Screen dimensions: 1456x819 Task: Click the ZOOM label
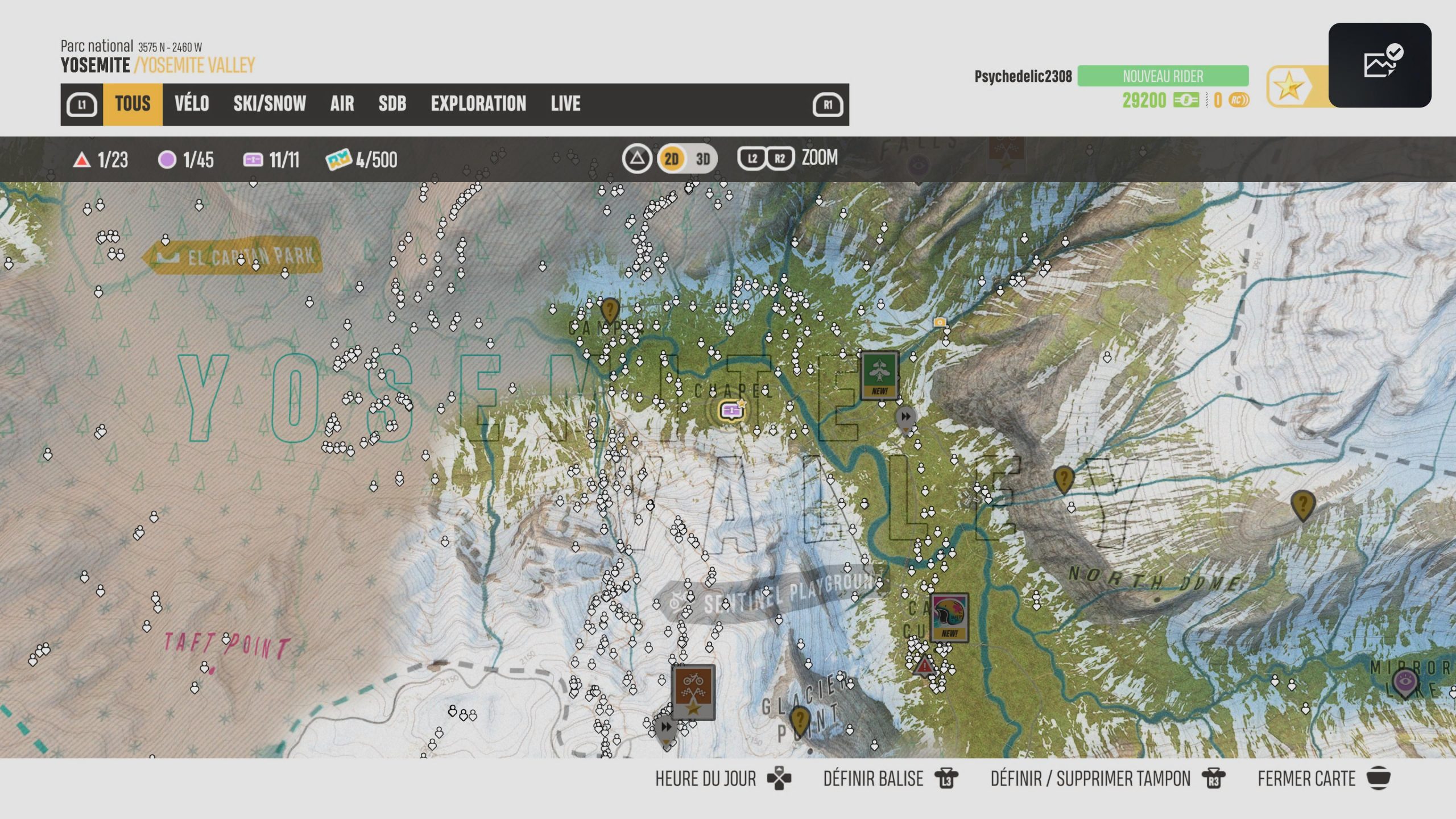click(820, 158)
